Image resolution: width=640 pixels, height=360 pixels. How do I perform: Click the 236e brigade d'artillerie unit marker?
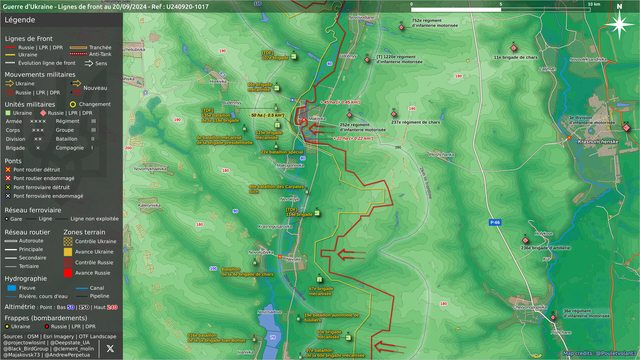(x=525, y=240)
